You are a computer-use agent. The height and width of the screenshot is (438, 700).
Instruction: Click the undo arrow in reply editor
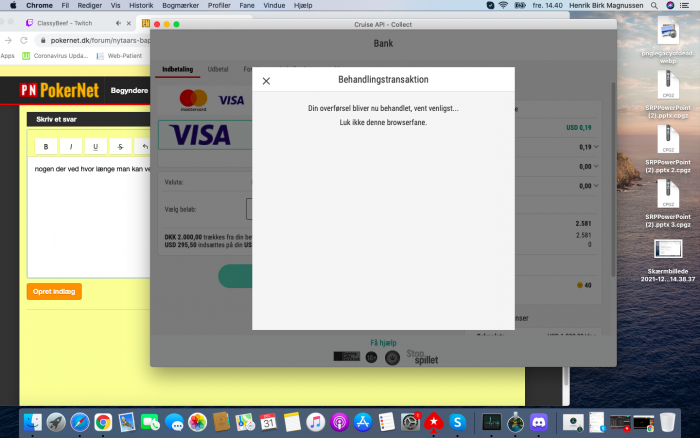click(x=145, y=146)
